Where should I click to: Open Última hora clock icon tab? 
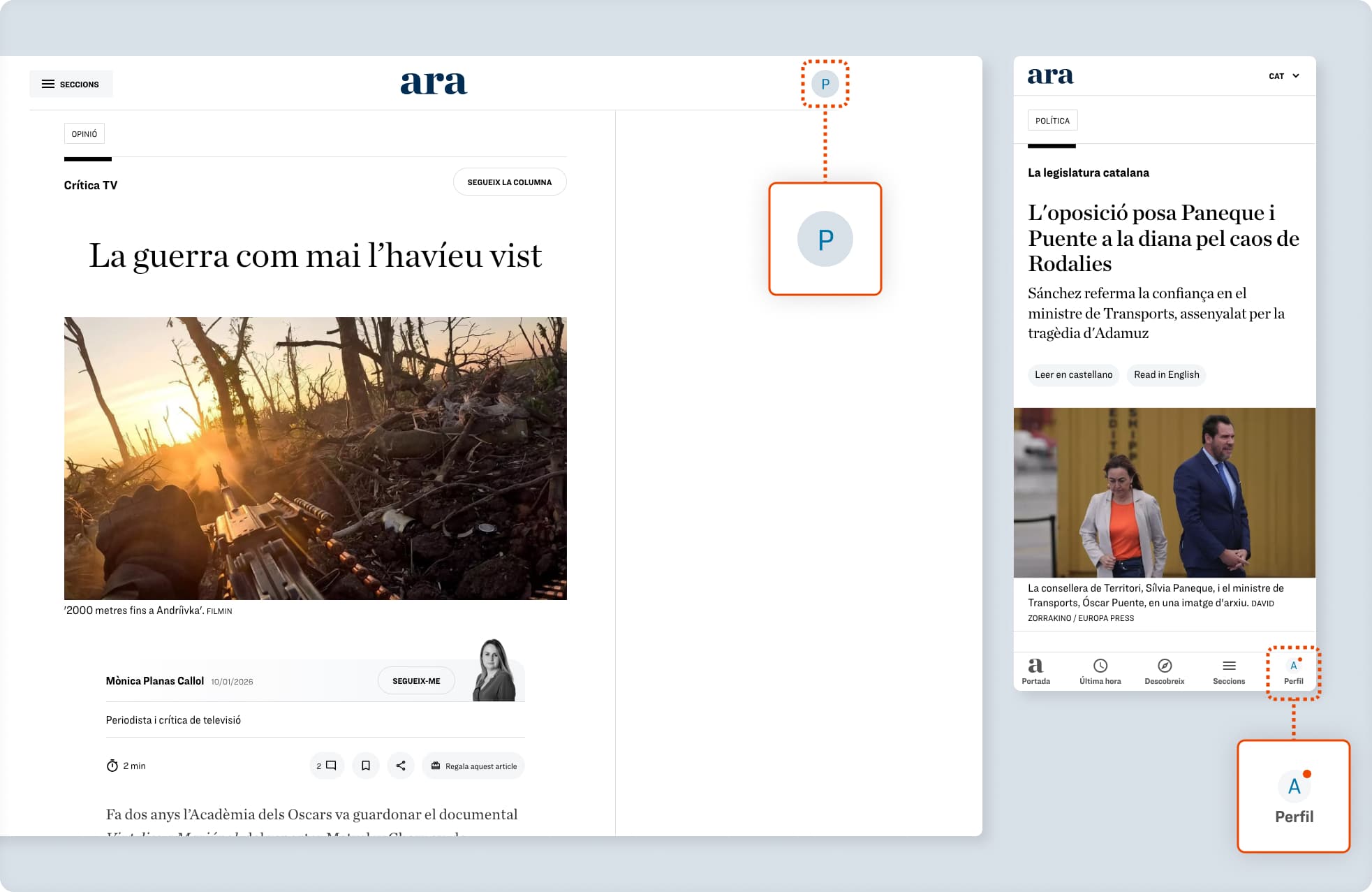[x=1100, y=671]
